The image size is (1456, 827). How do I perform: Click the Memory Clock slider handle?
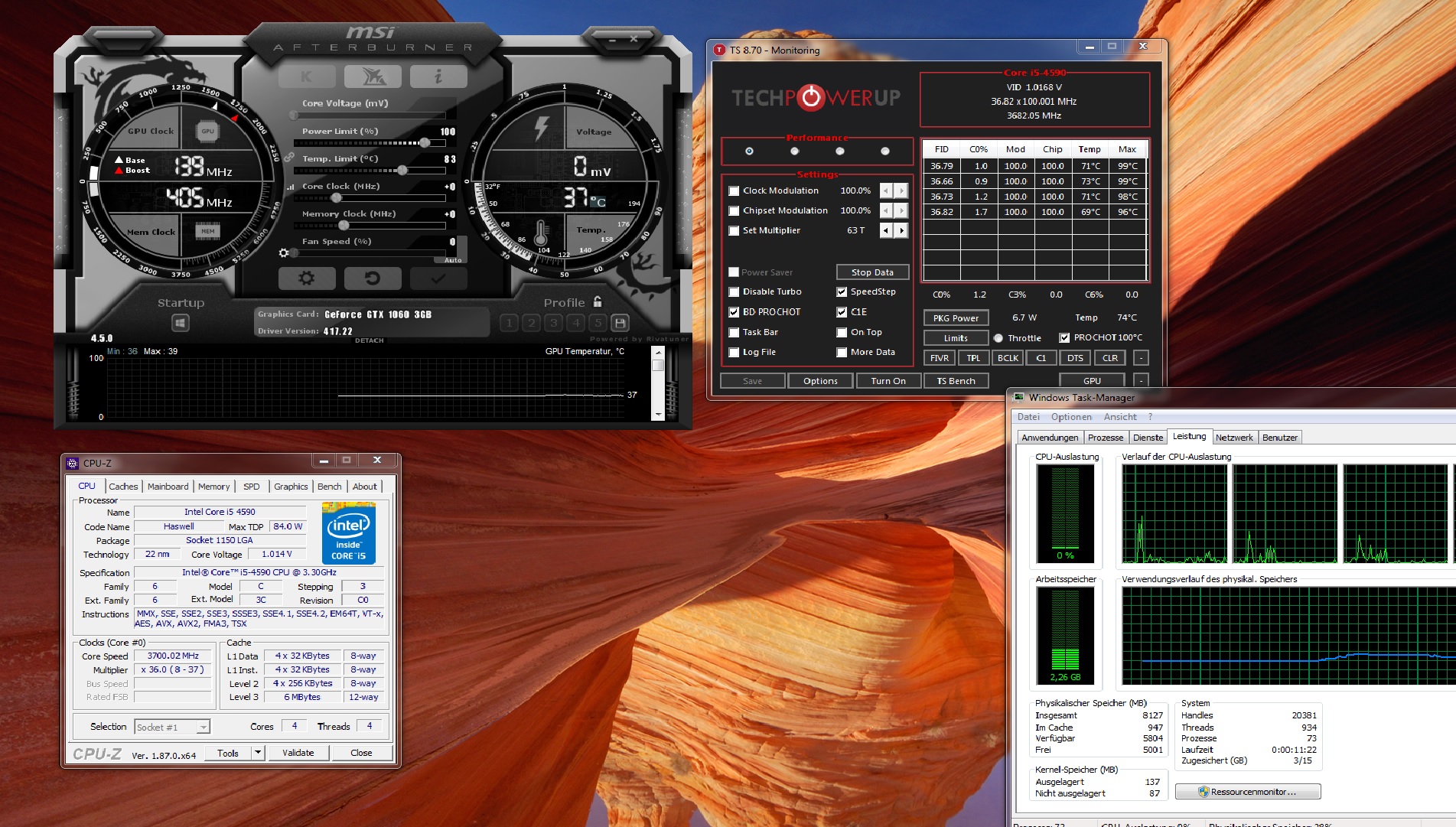pyautogui.click(x=344, y=225)
